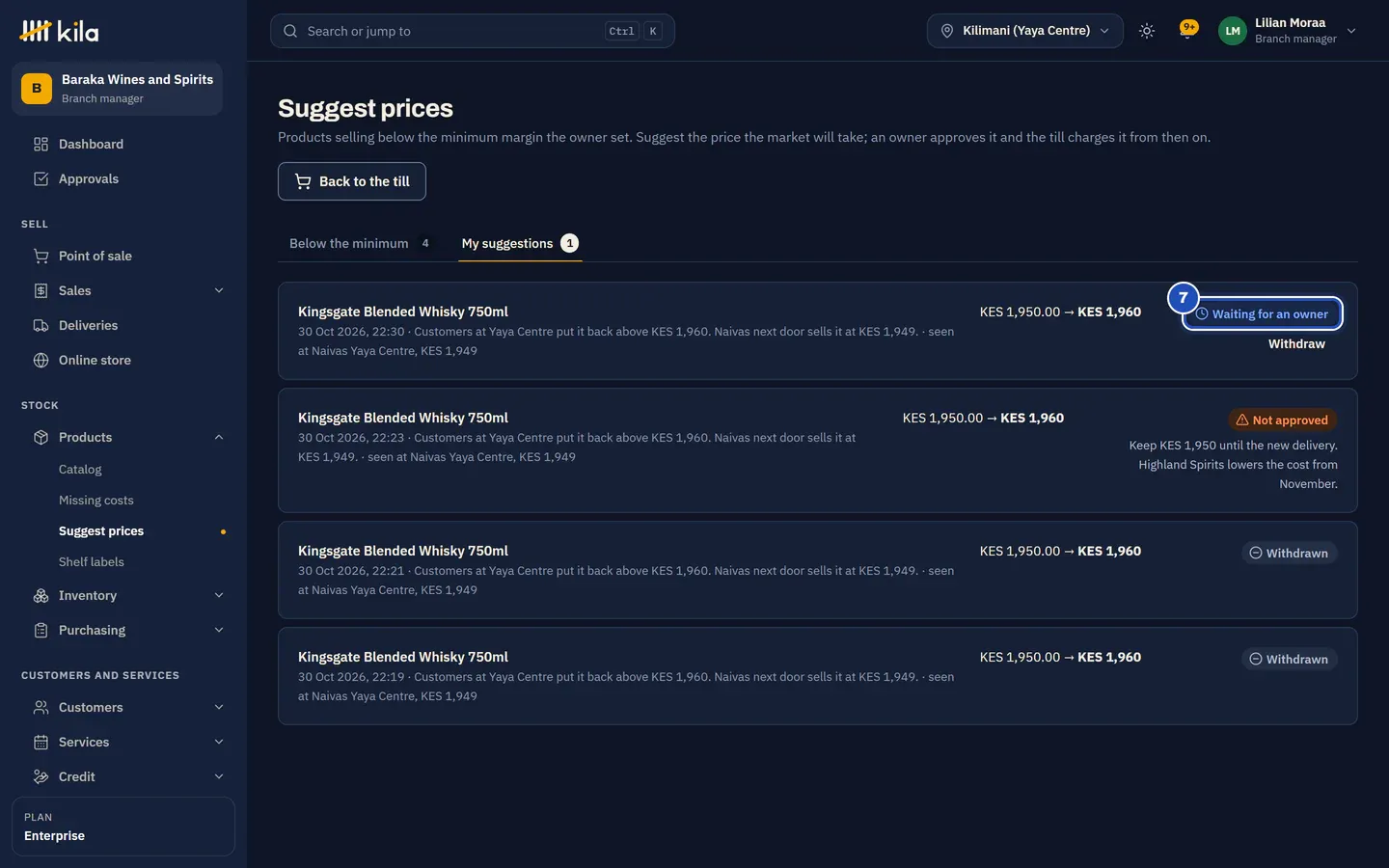
Task: Click the Enterprise plan card
Action: pyautogui.click(x=123, y=827)
